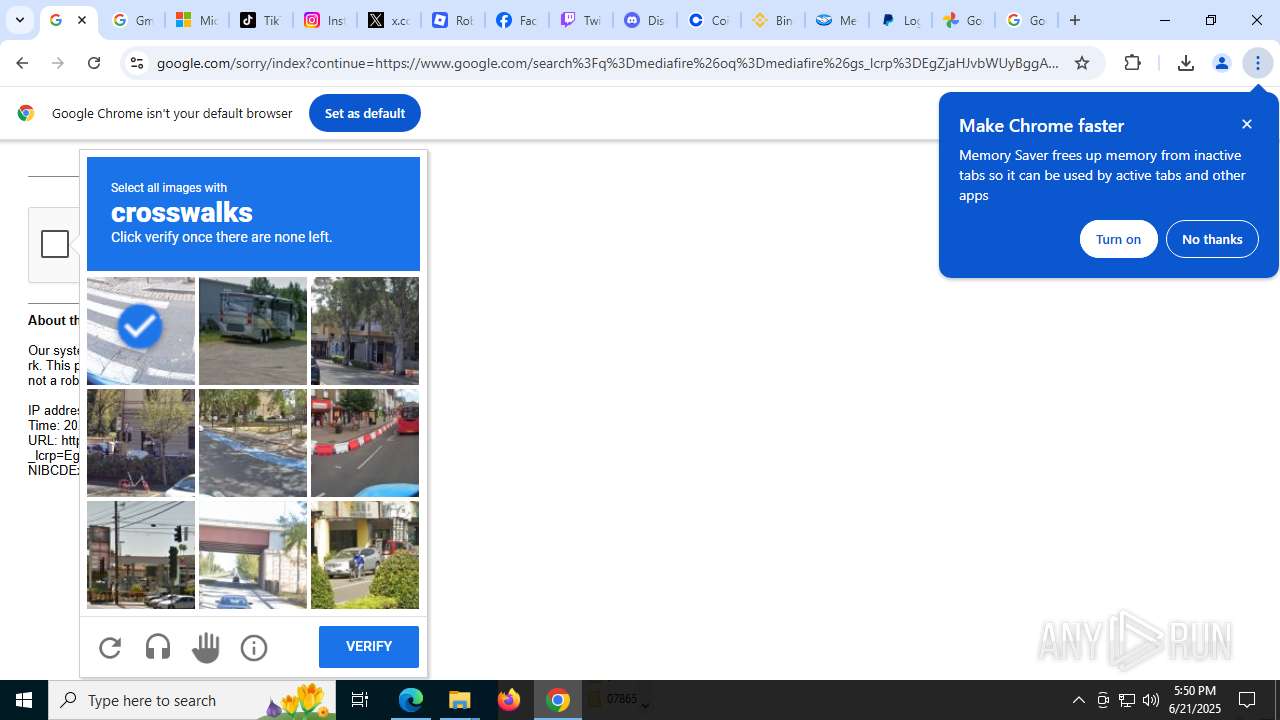Open the tab search dropdown arrow
Screen dimensions: 1280x720
coord(20,20)
